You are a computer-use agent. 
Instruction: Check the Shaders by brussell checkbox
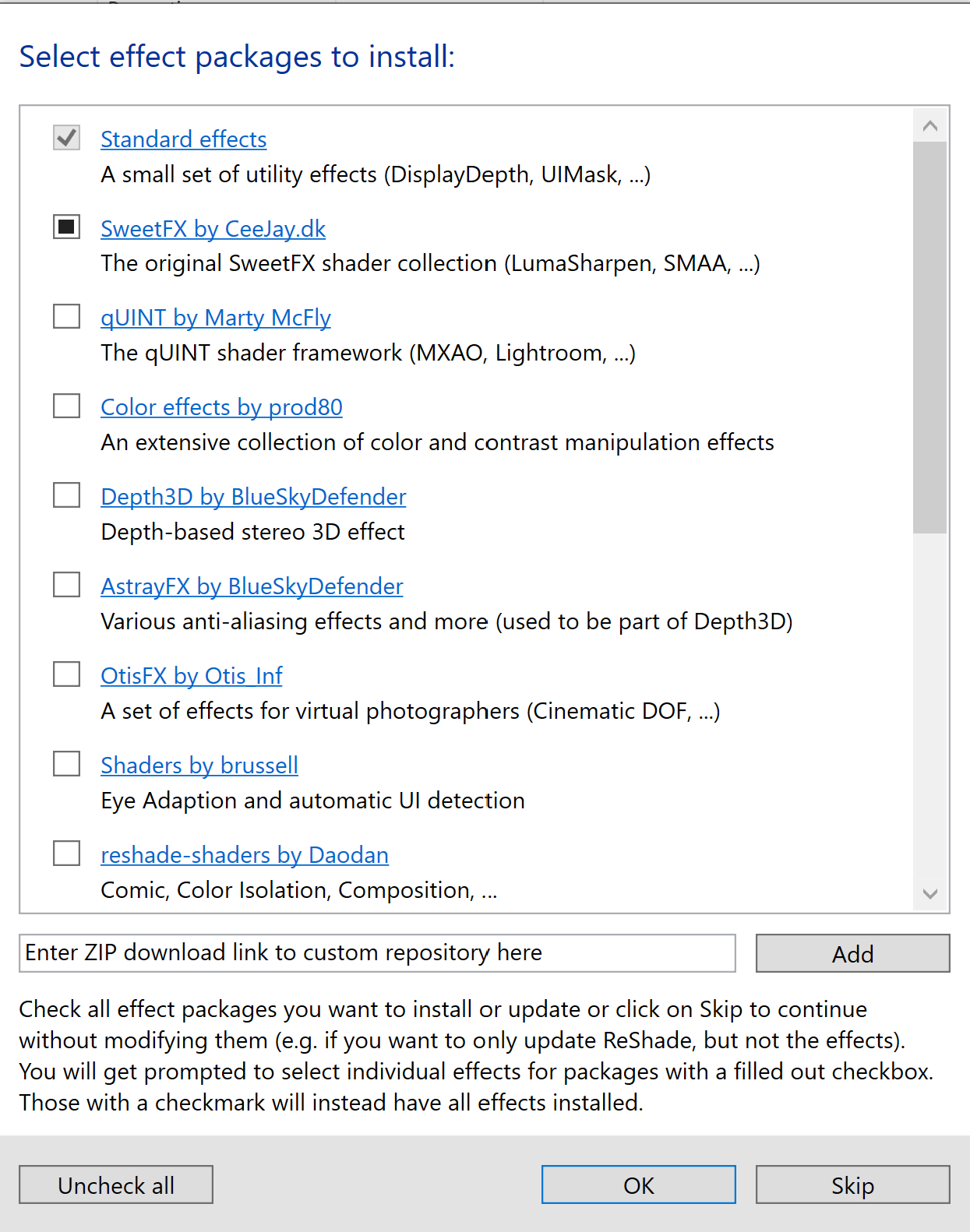pos(66,764)
